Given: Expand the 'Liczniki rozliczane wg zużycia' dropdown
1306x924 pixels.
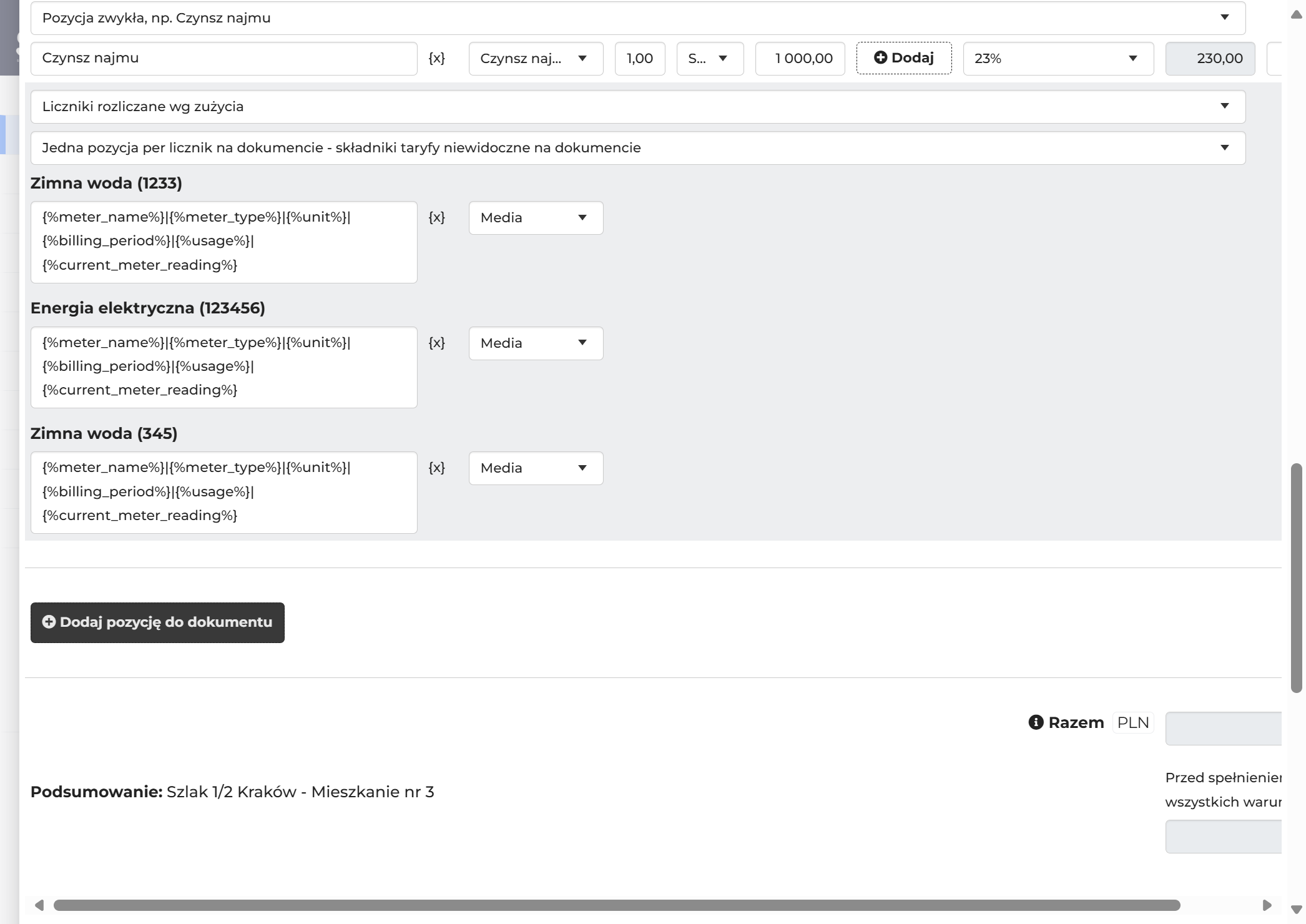Looking at the screenshot, I should 638,107.
